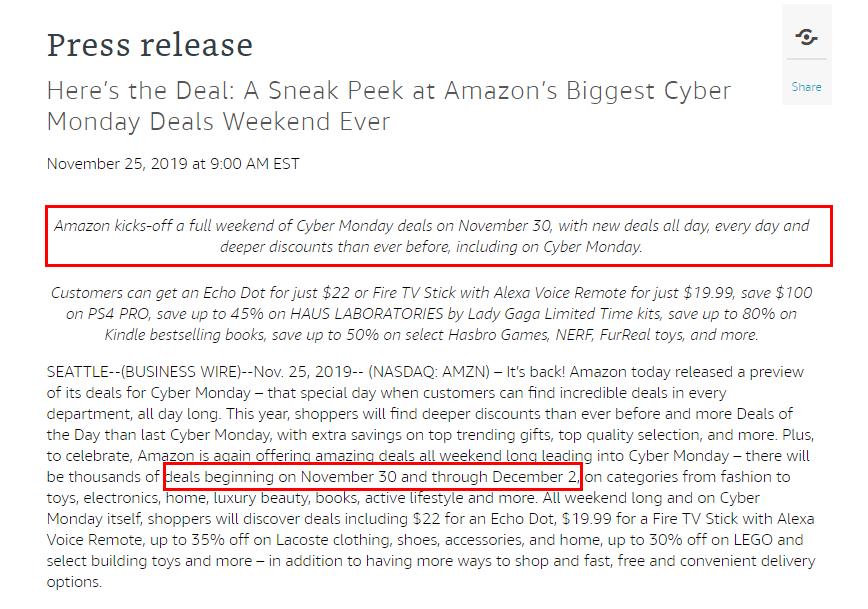This screenshot has width=868, height=609.
Task: Open the Share link under the icon
Action: tap(806, 86)
